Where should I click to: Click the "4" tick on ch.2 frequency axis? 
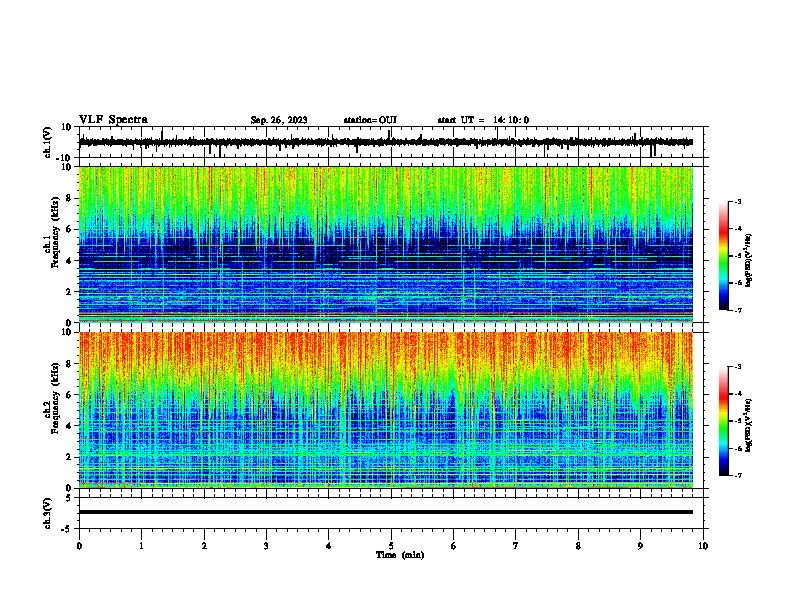coord(69,426)
